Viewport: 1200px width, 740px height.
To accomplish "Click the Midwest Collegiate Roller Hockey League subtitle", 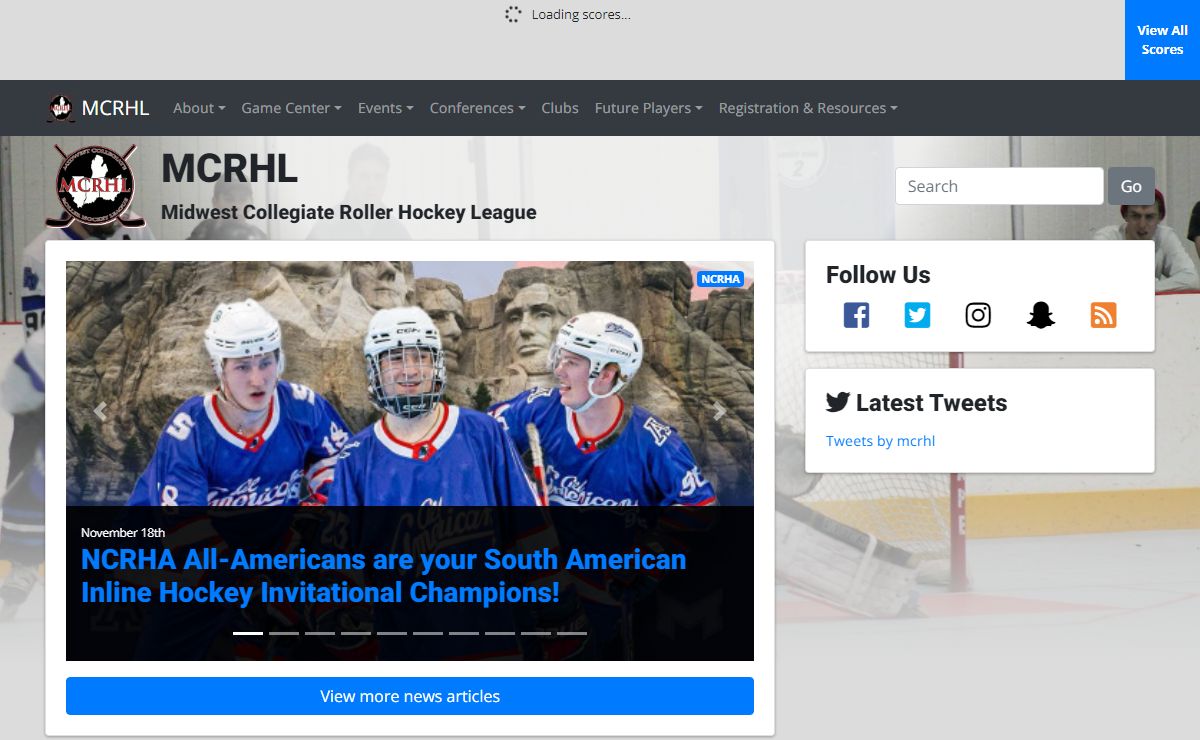I will point(349,212).
